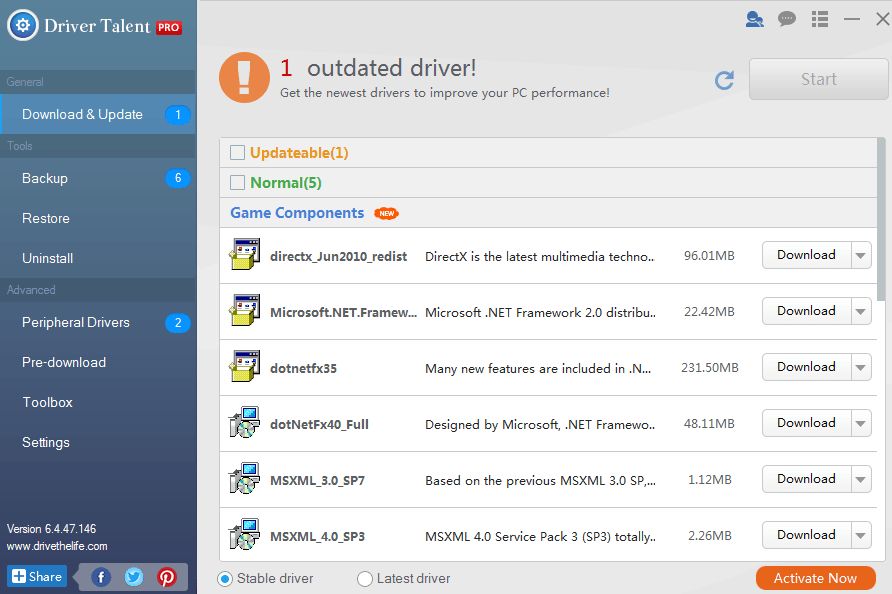Share on Twitter icon
Screen dimensions: 892x594
(134, 578)
